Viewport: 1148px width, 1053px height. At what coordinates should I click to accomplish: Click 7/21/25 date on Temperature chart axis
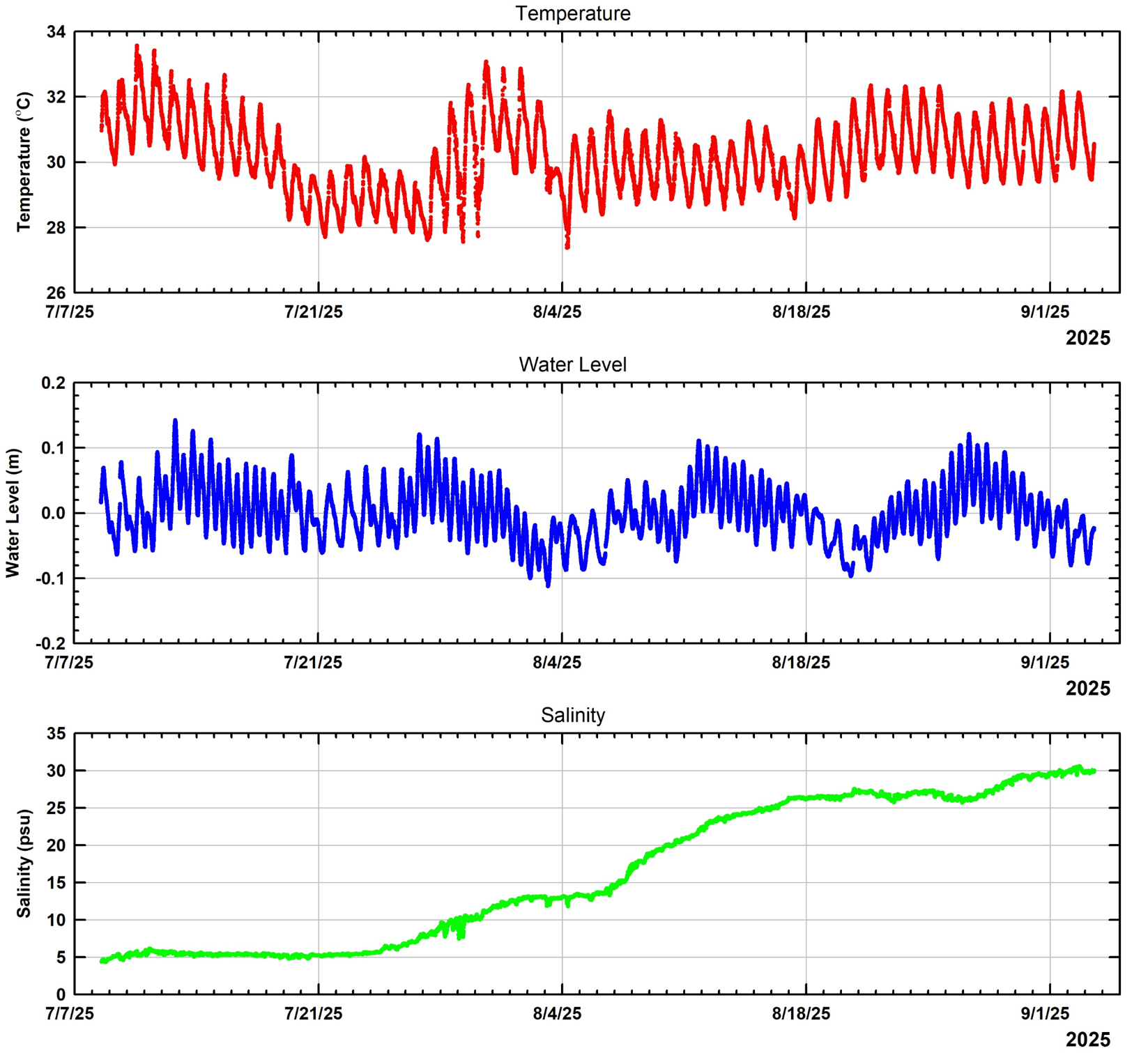[314, 312]
